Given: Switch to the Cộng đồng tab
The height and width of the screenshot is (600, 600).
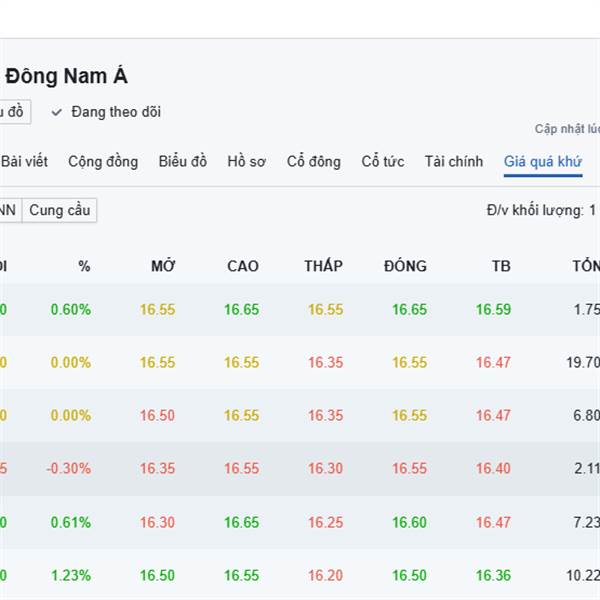Looking at the screenshot, I should point(103,161).
